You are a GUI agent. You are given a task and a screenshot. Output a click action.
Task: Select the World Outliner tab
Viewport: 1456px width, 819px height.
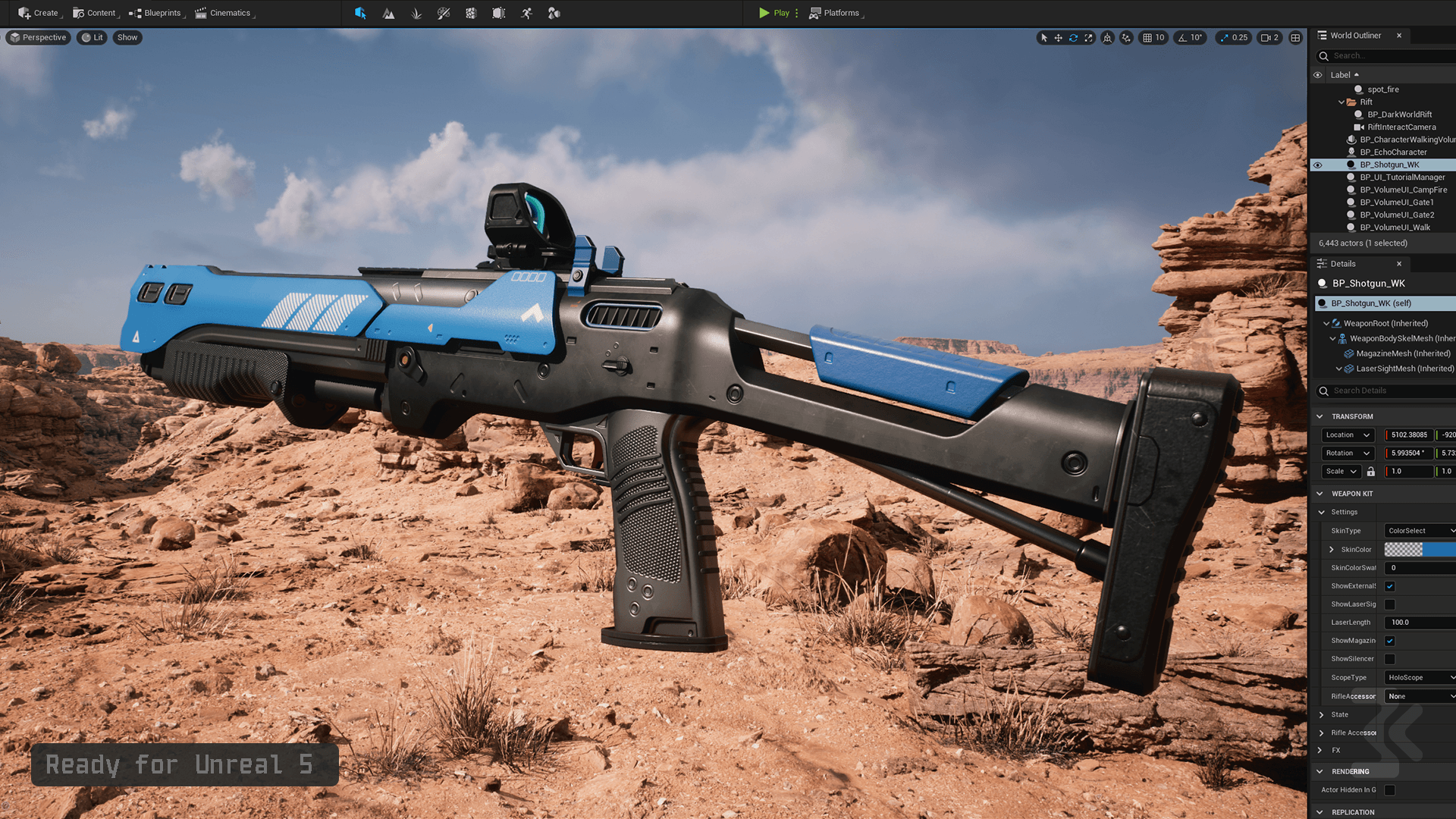pyautogui.click(x=1354, y=36)
